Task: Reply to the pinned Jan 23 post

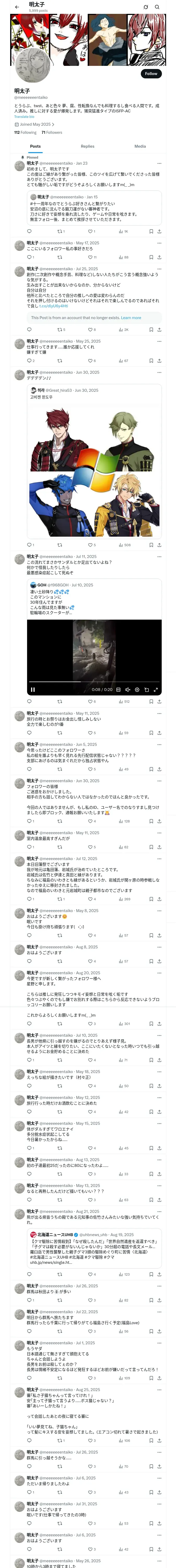Action: coord(29,231)
